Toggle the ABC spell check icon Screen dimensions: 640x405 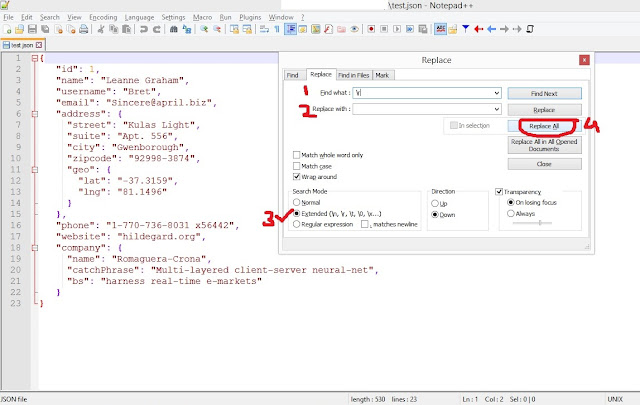(x=440, y=29)
